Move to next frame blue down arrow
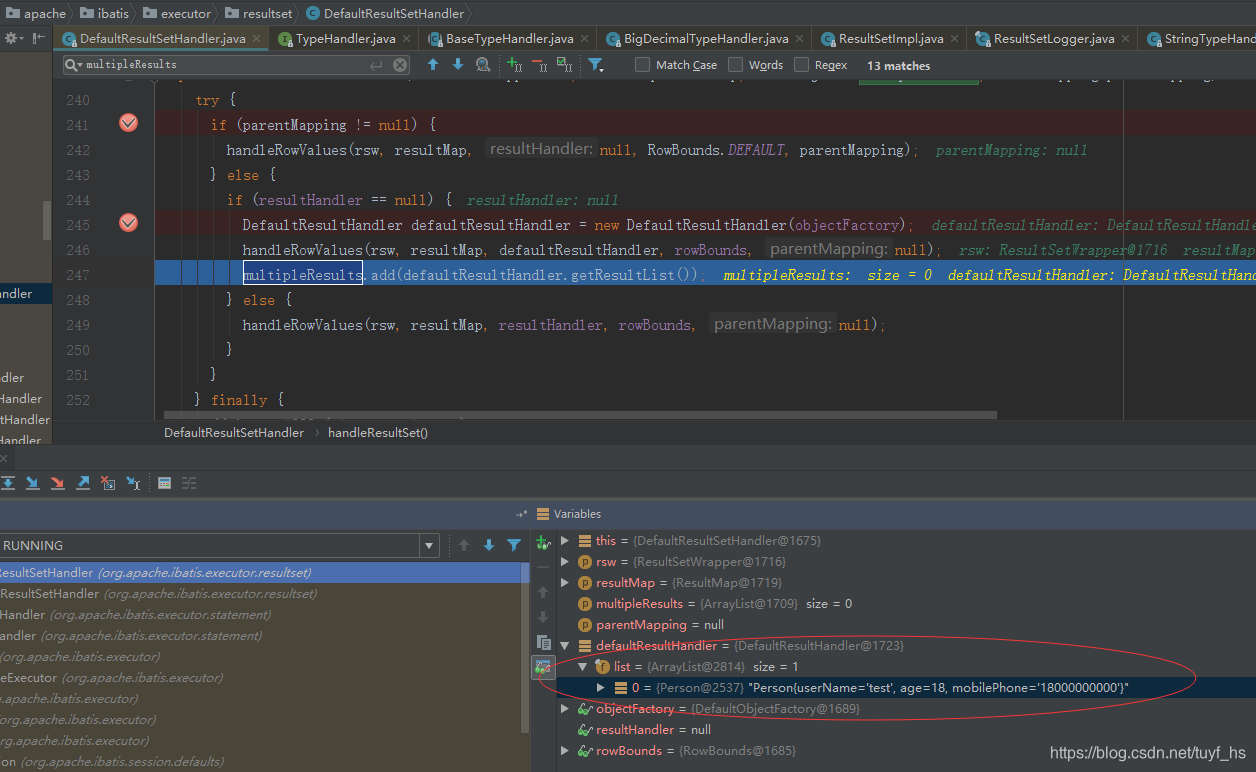 pos(489,545)
